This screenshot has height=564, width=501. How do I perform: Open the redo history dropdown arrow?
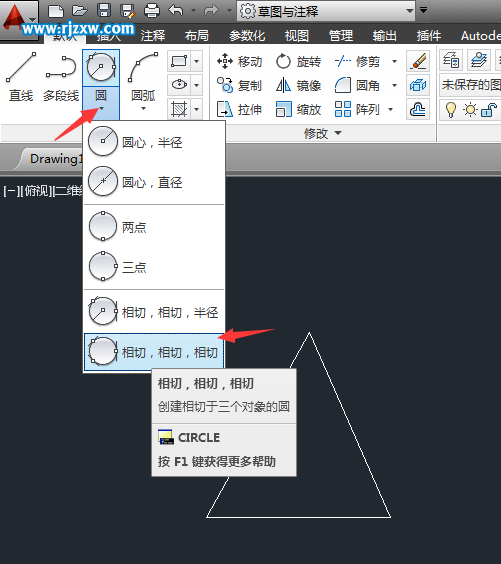pyautogui.click(x=229, y=11)
